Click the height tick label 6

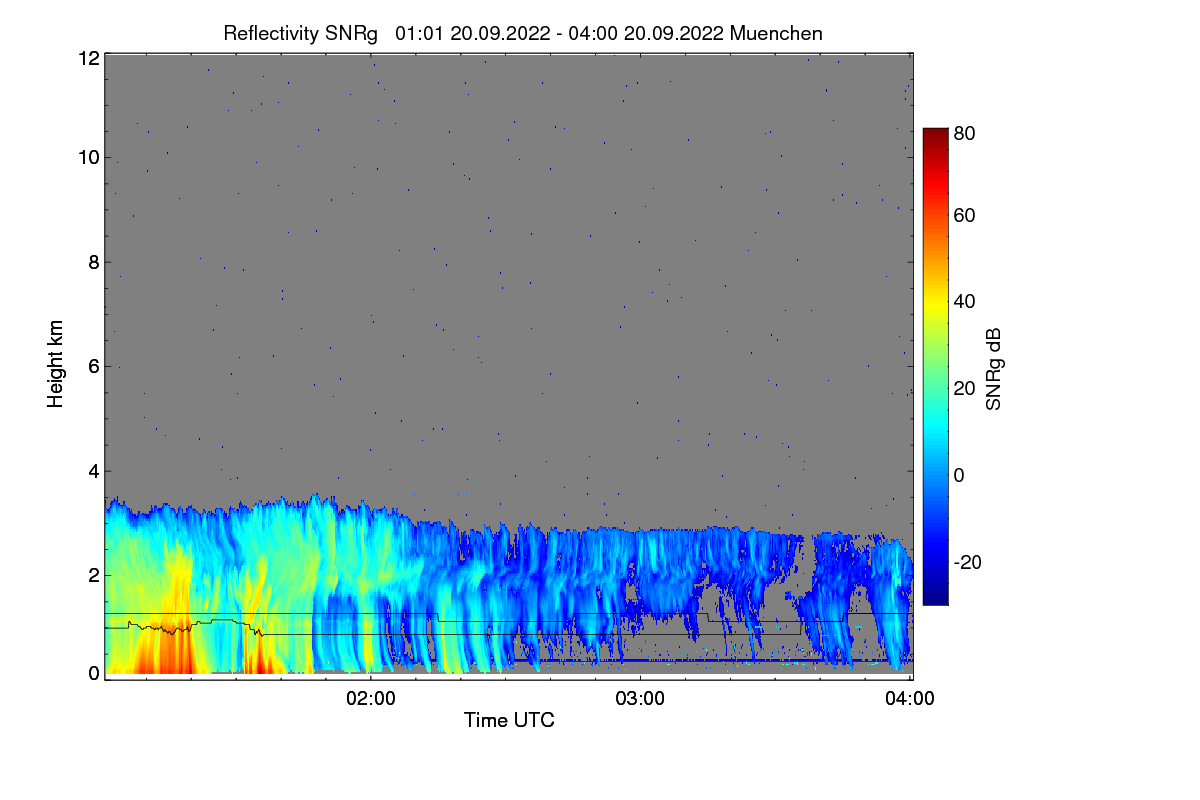pos(93,367)
